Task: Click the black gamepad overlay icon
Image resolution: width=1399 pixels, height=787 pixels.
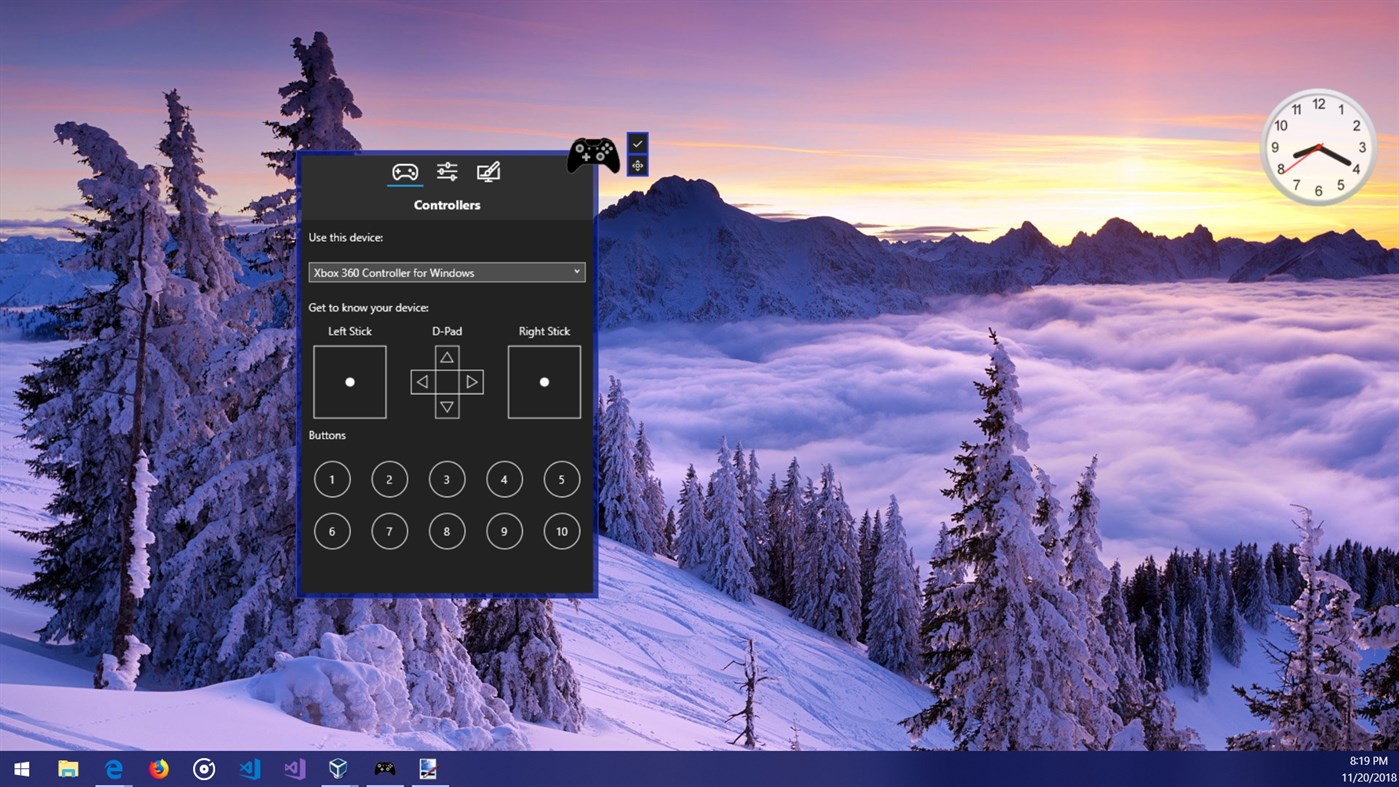Action: tap(593, 155)
